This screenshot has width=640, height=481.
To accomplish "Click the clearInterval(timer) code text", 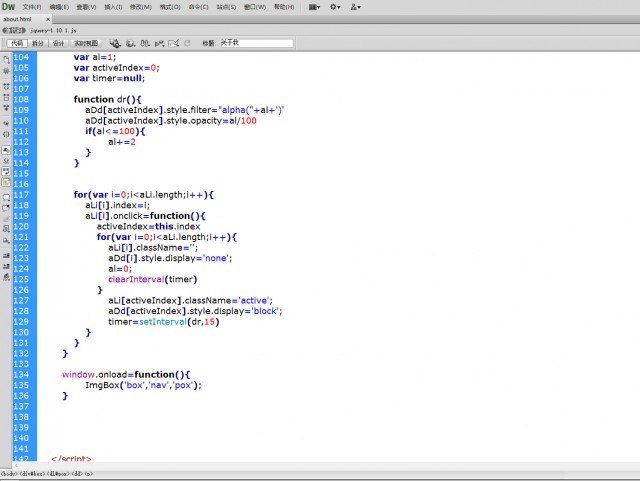I will coord(153,279).
